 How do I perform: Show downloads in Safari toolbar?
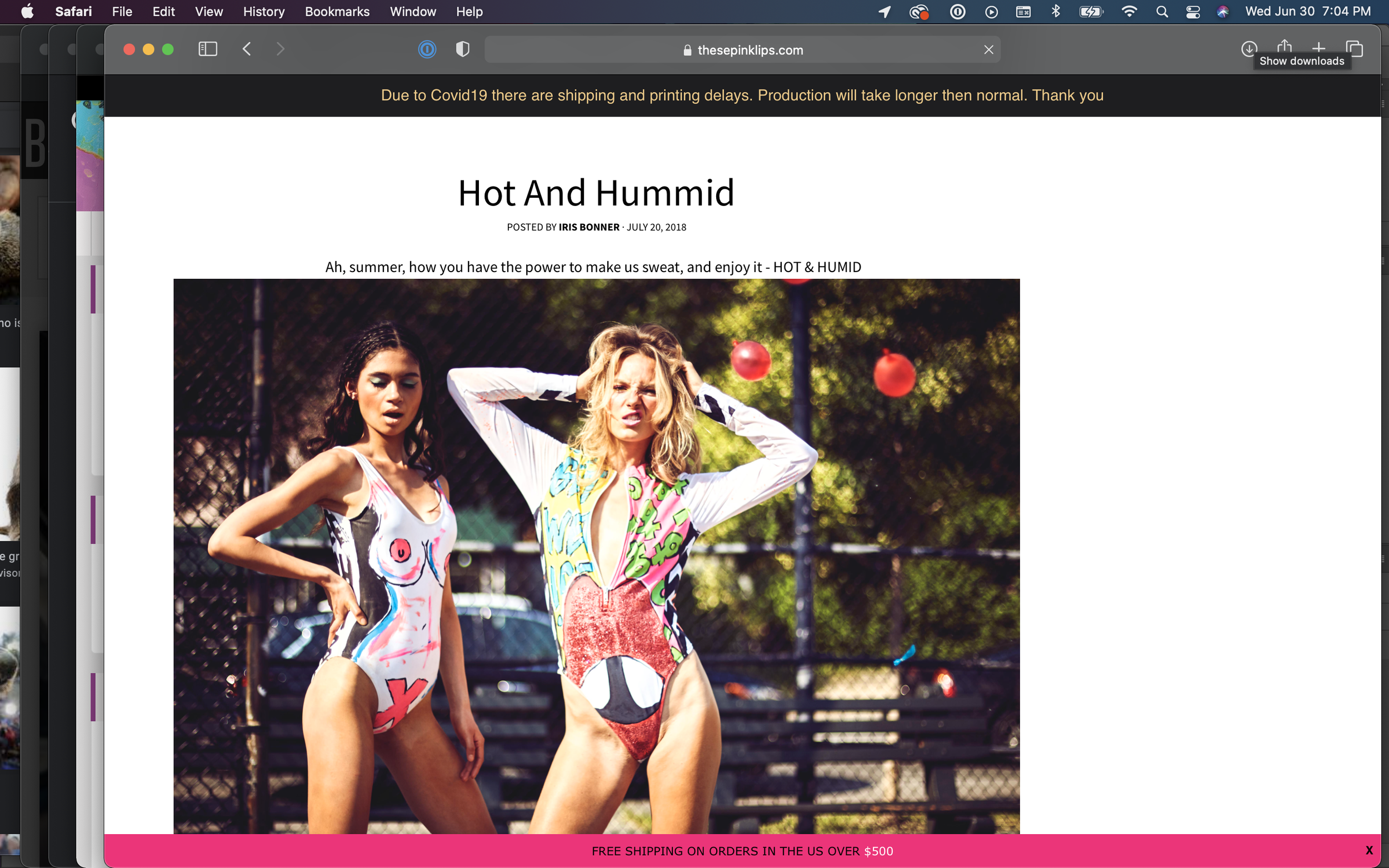click(1248, 48)
